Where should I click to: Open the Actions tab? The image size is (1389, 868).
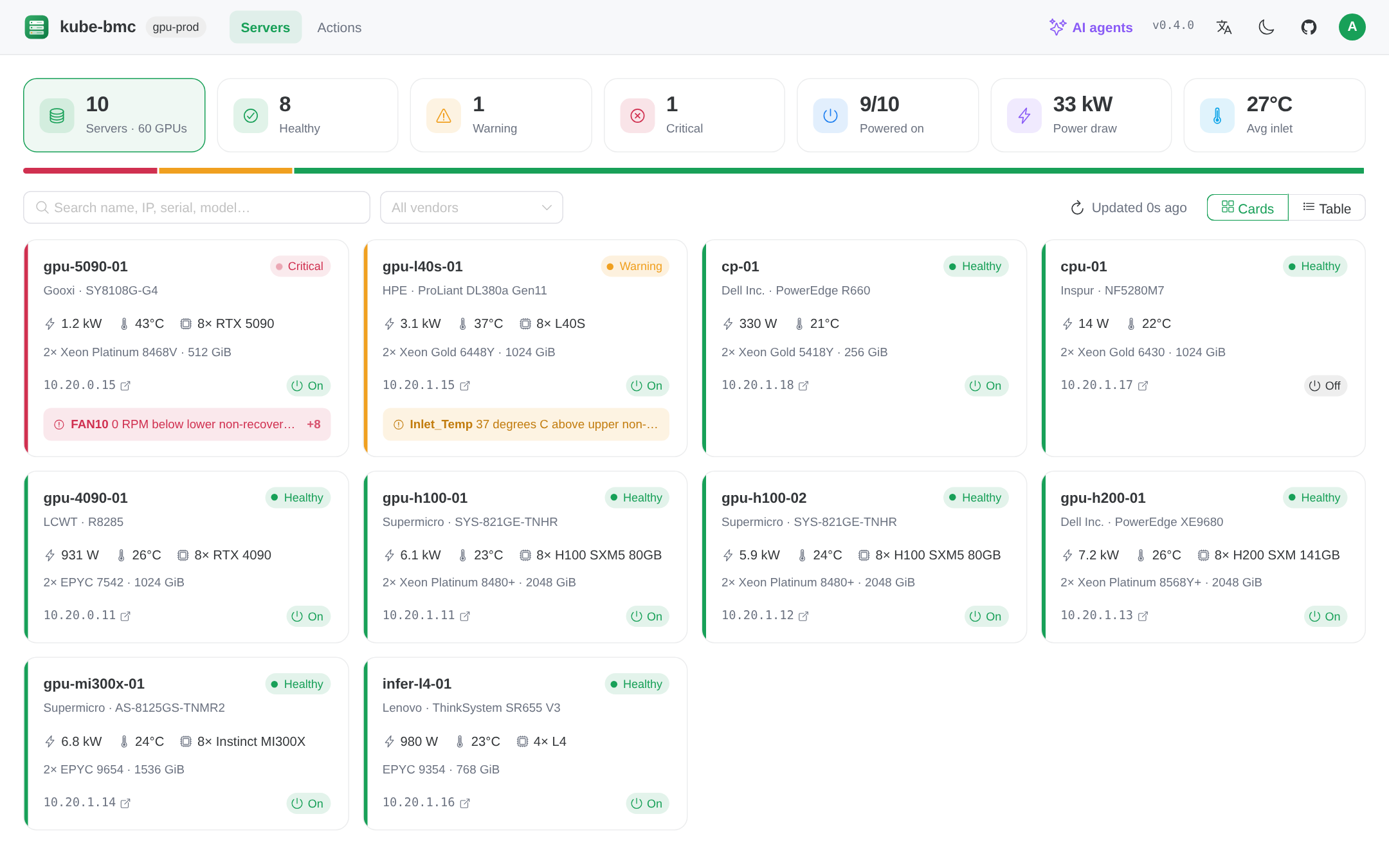(339, 27)
